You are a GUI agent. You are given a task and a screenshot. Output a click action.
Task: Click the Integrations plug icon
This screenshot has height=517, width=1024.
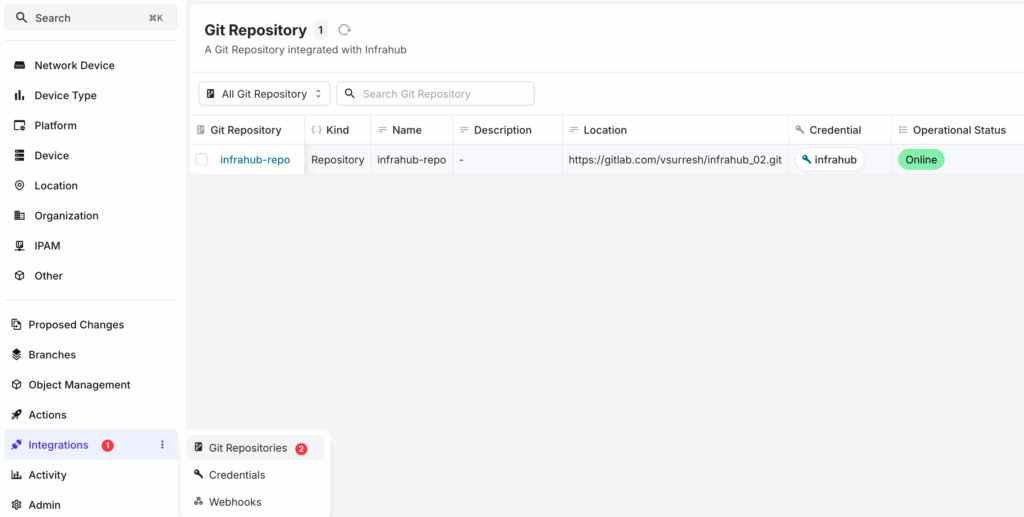pos(16,445)
